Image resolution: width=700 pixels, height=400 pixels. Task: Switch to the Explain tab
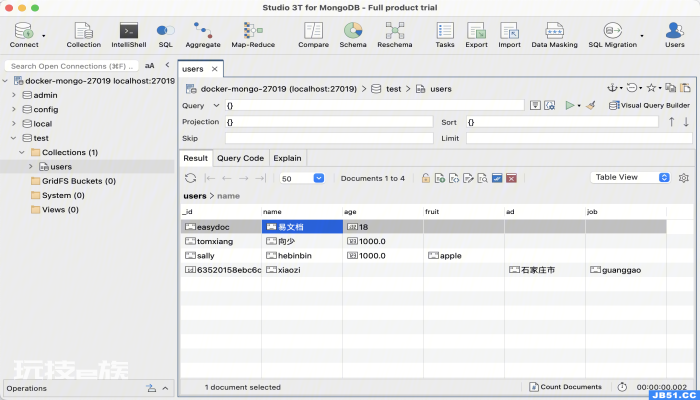(x=287, y=158)
